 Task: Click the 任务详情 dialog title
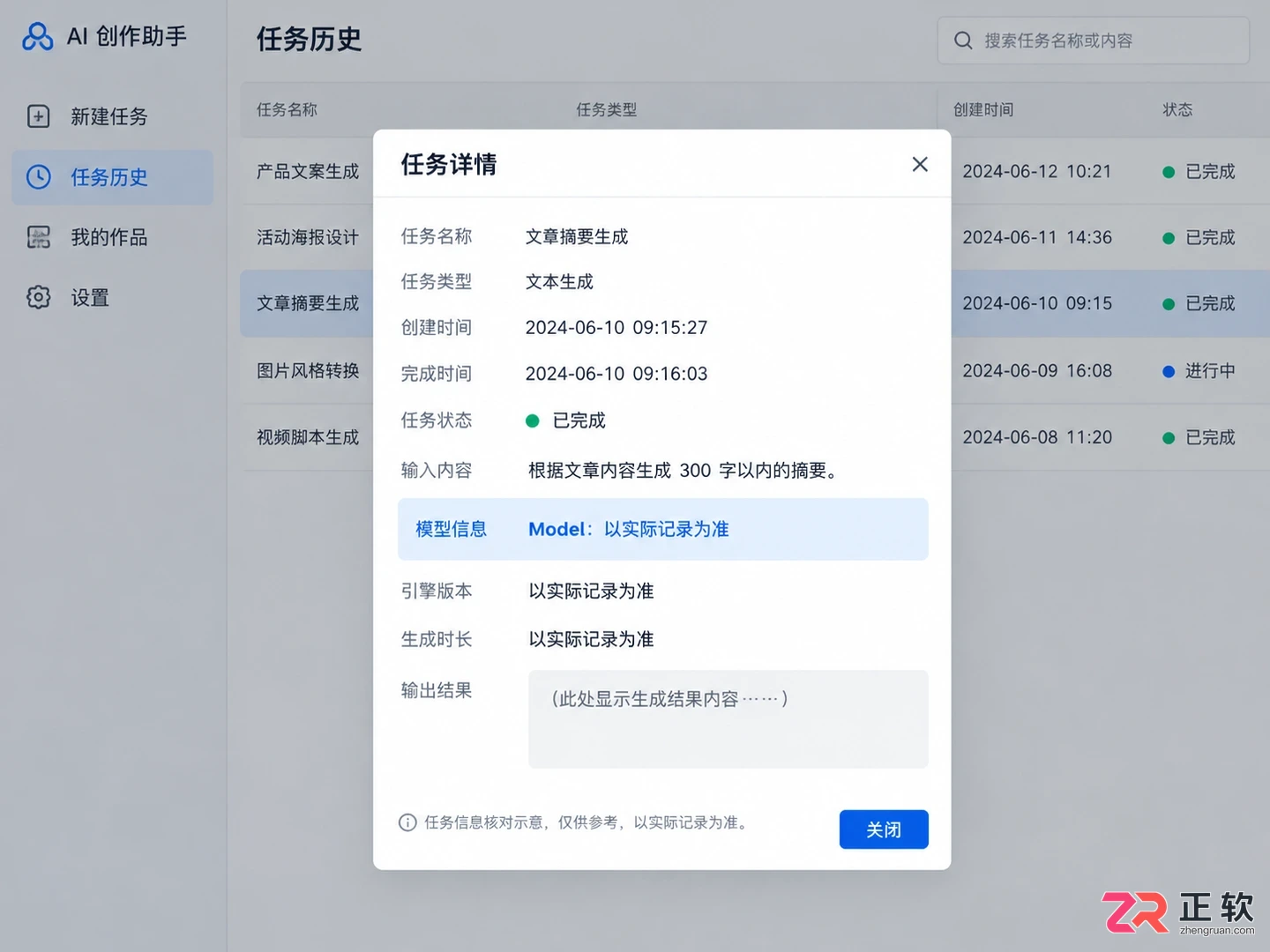point(449,164)
